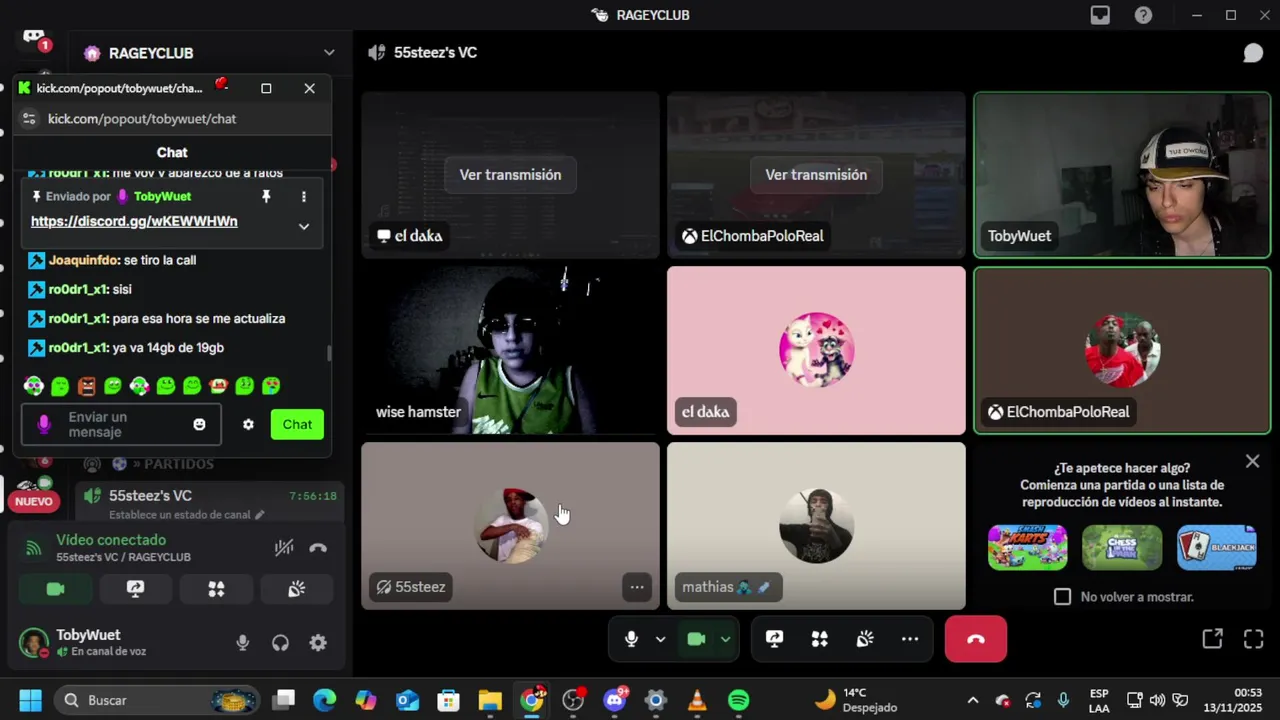Toggle noise suppression beside Vídeo conectado

[x=284, y=547]
